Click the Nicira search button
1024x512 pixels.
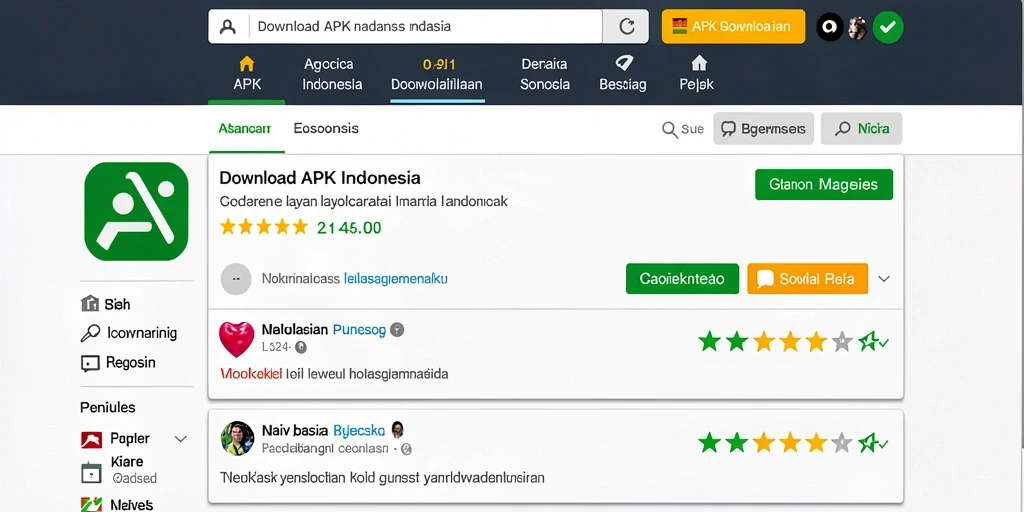pyautogui.click(x=861, y=129)
